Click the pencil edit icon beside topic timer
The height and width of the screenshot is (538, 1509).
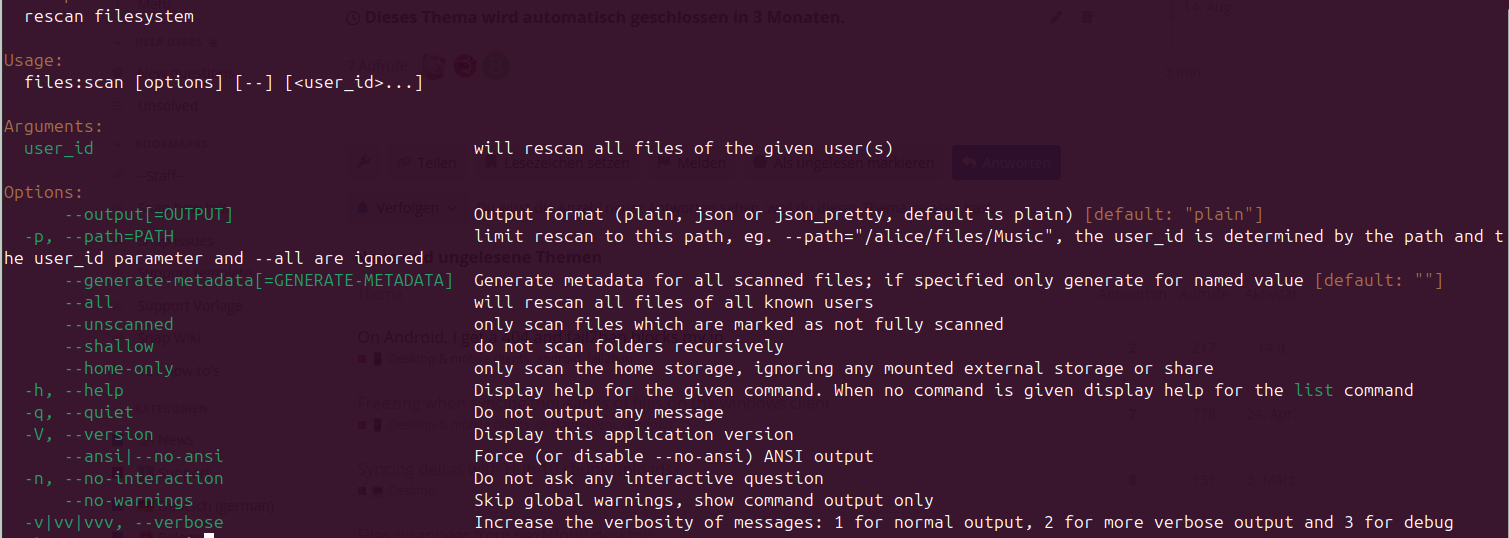click(1057, 17)
